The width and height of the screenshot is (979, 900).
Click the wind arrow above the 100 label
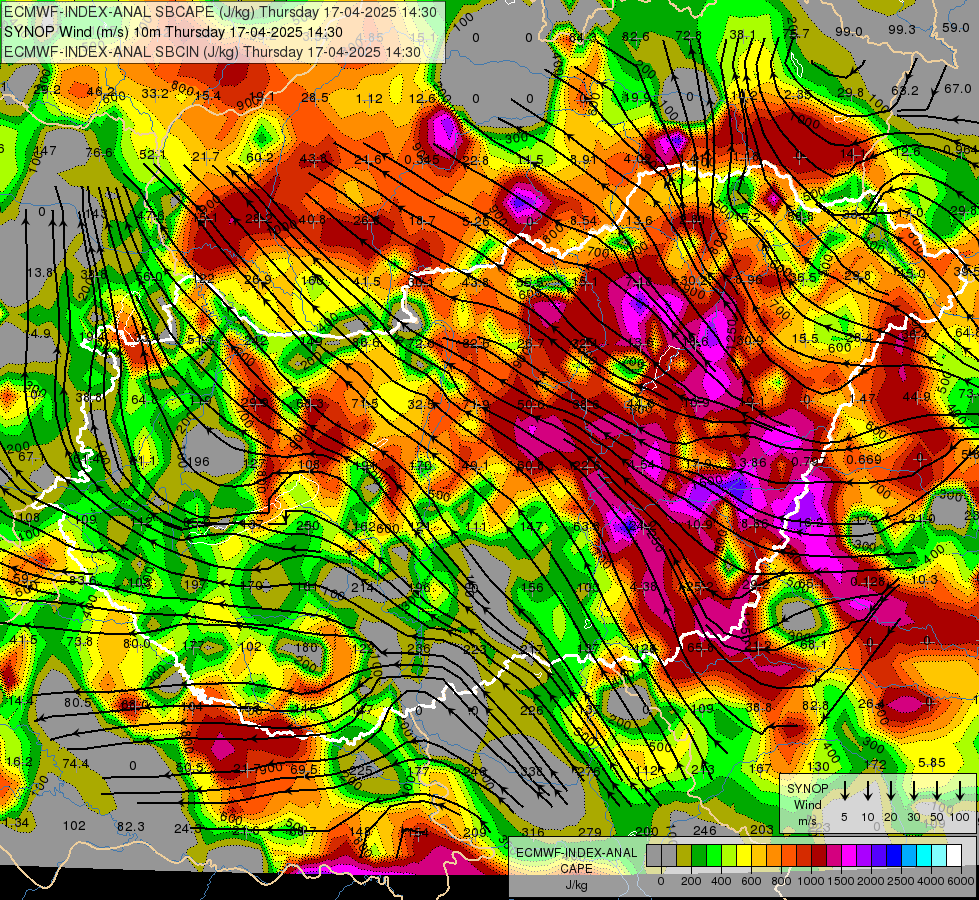(960, 790)
